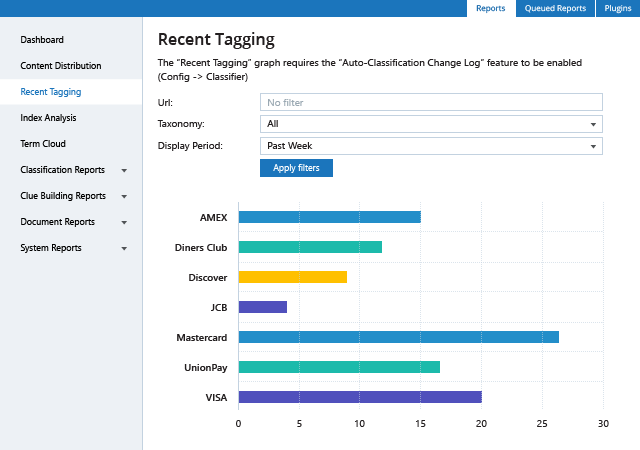640x450 pixels.
Task: Go to Content Distribution report
Action: point(61,66)
